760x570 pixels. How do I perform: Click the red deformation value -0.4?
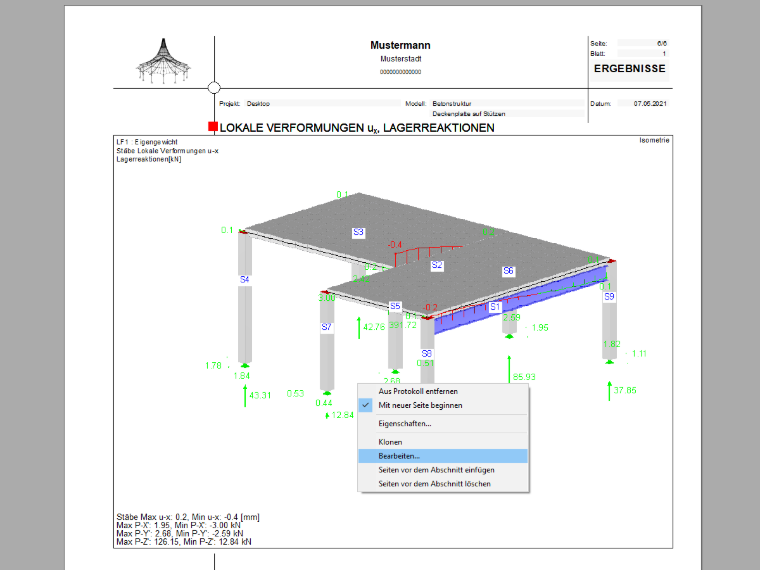coord(395,245)
